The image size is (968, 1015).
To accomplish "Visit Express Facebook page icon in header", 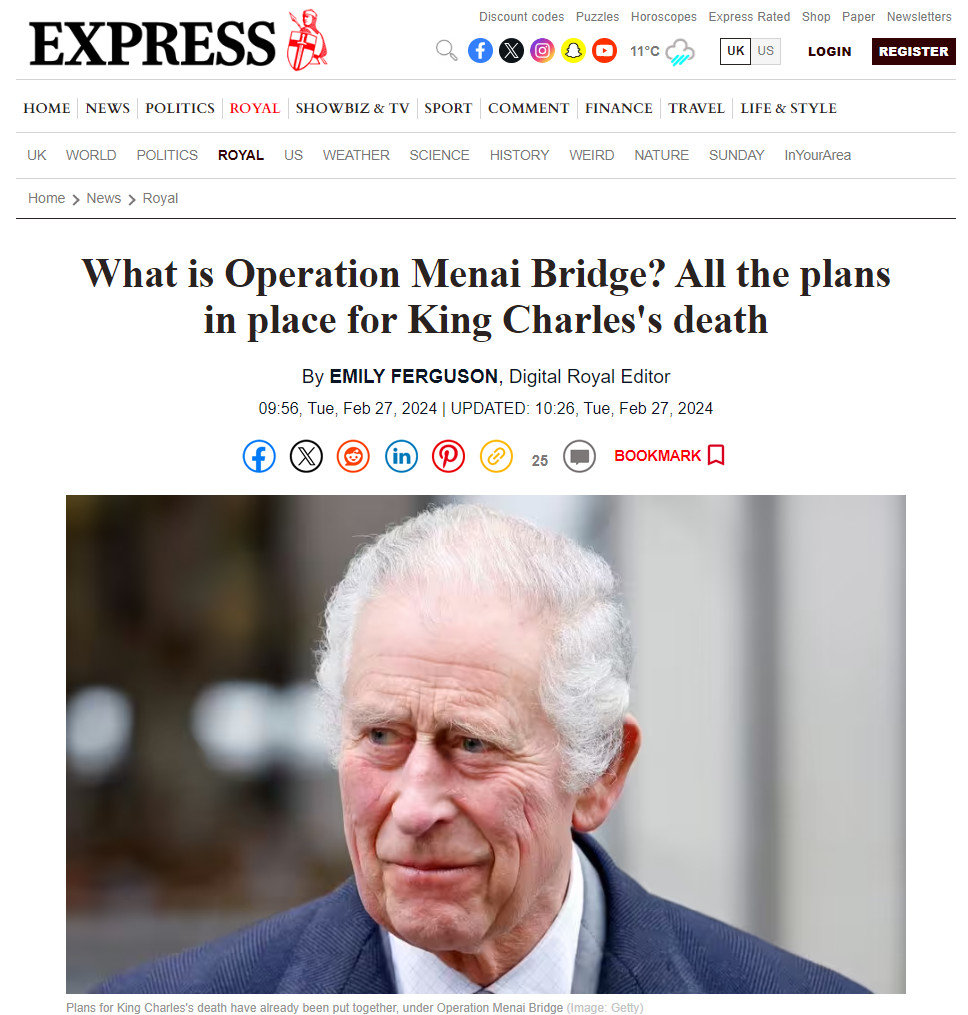I will [x=480, y=50].
